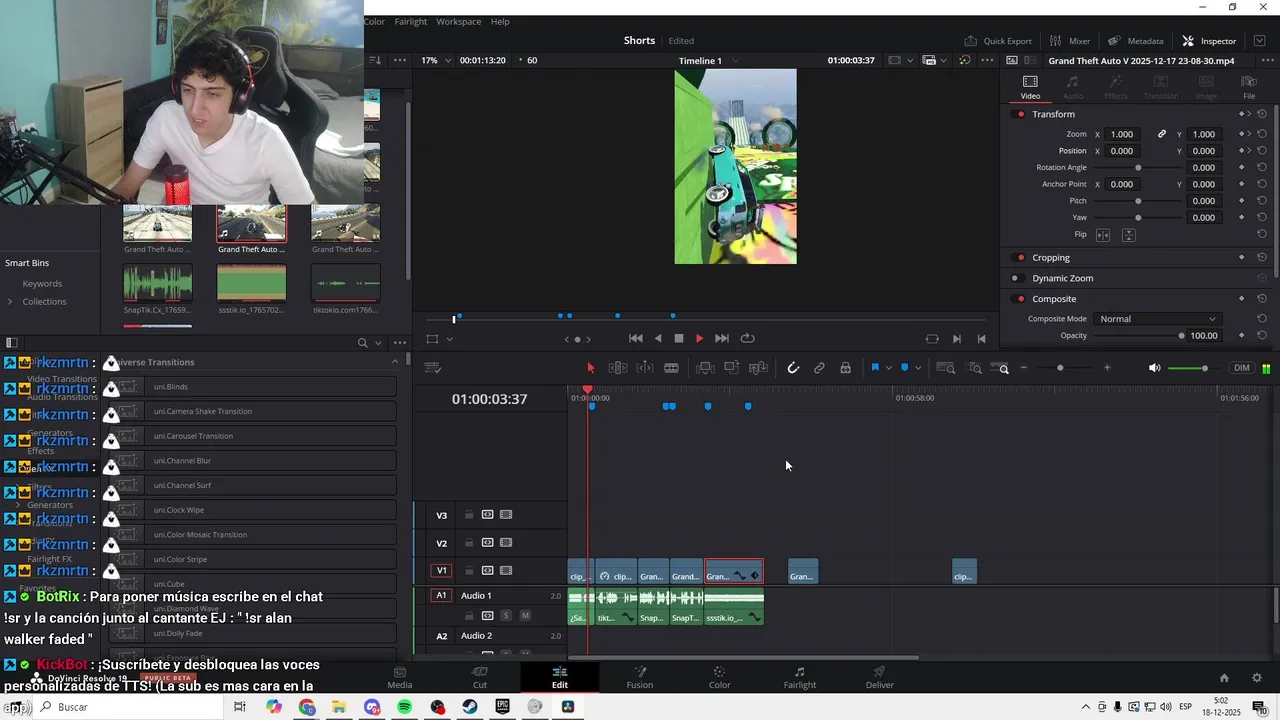Click the Detail Zoom icon
The width and height of the screenshot is (1280, 720).
pyautogui.click(x=975, y=368)
